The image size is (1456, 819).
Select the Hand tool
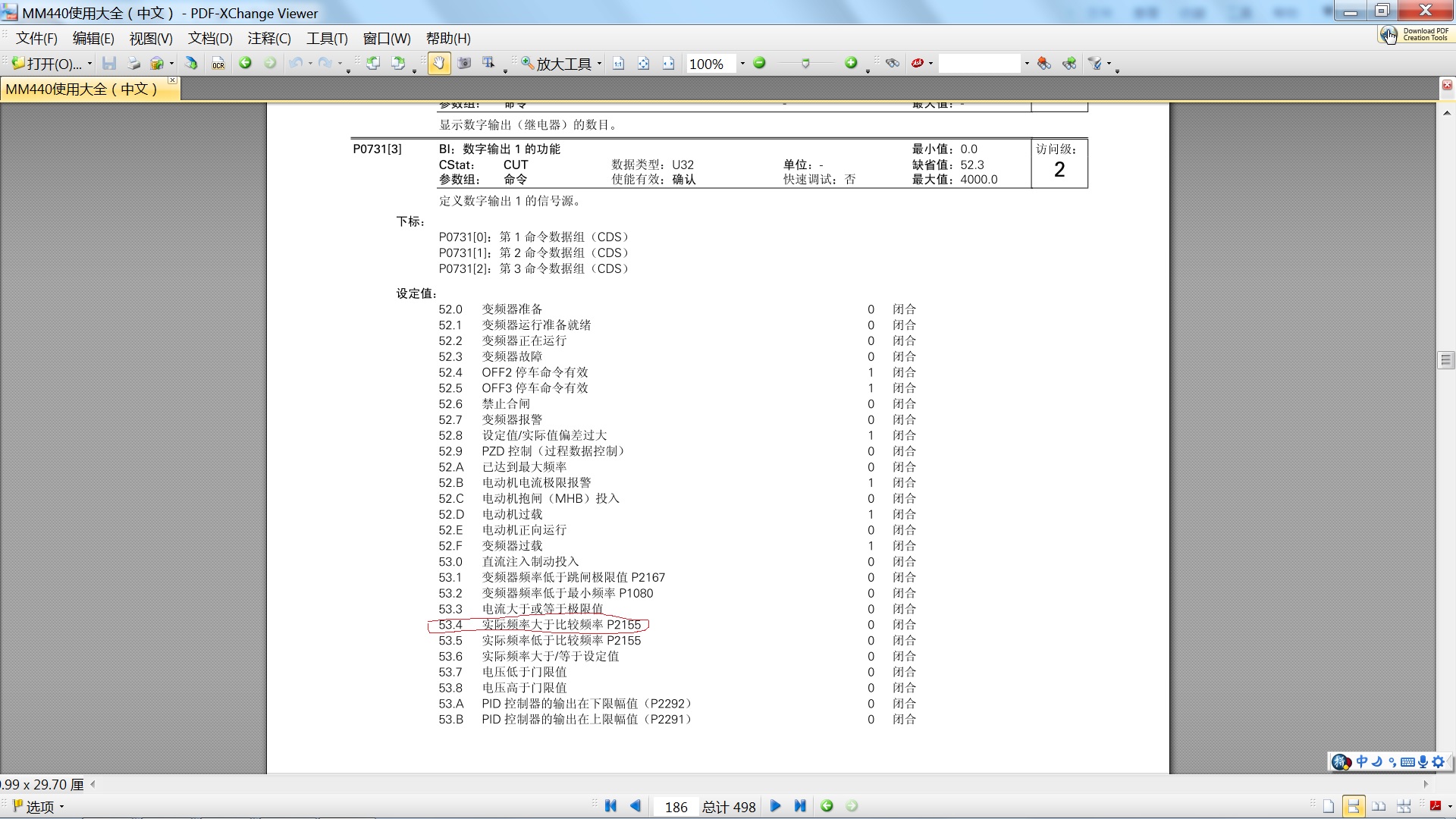click(438, 64)
